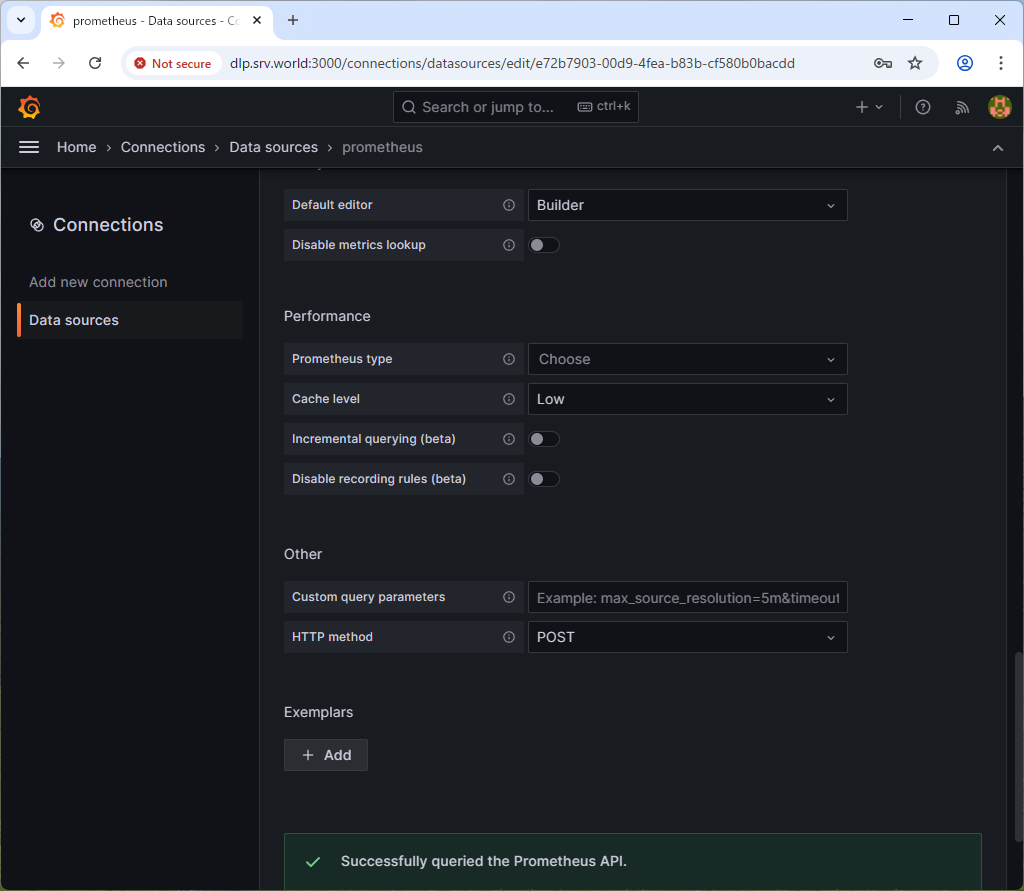
Task: Open a new browser tab
Action: [x=293, y=20]
